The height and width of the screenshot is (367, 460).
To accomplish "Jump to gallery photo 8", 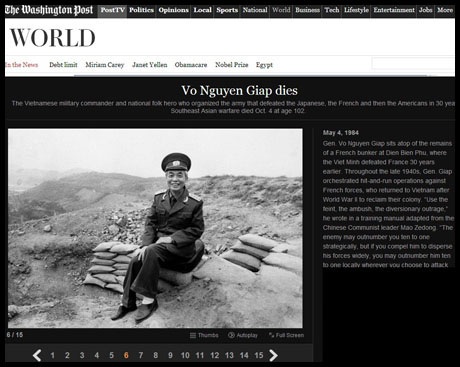I will pos(155,355).
